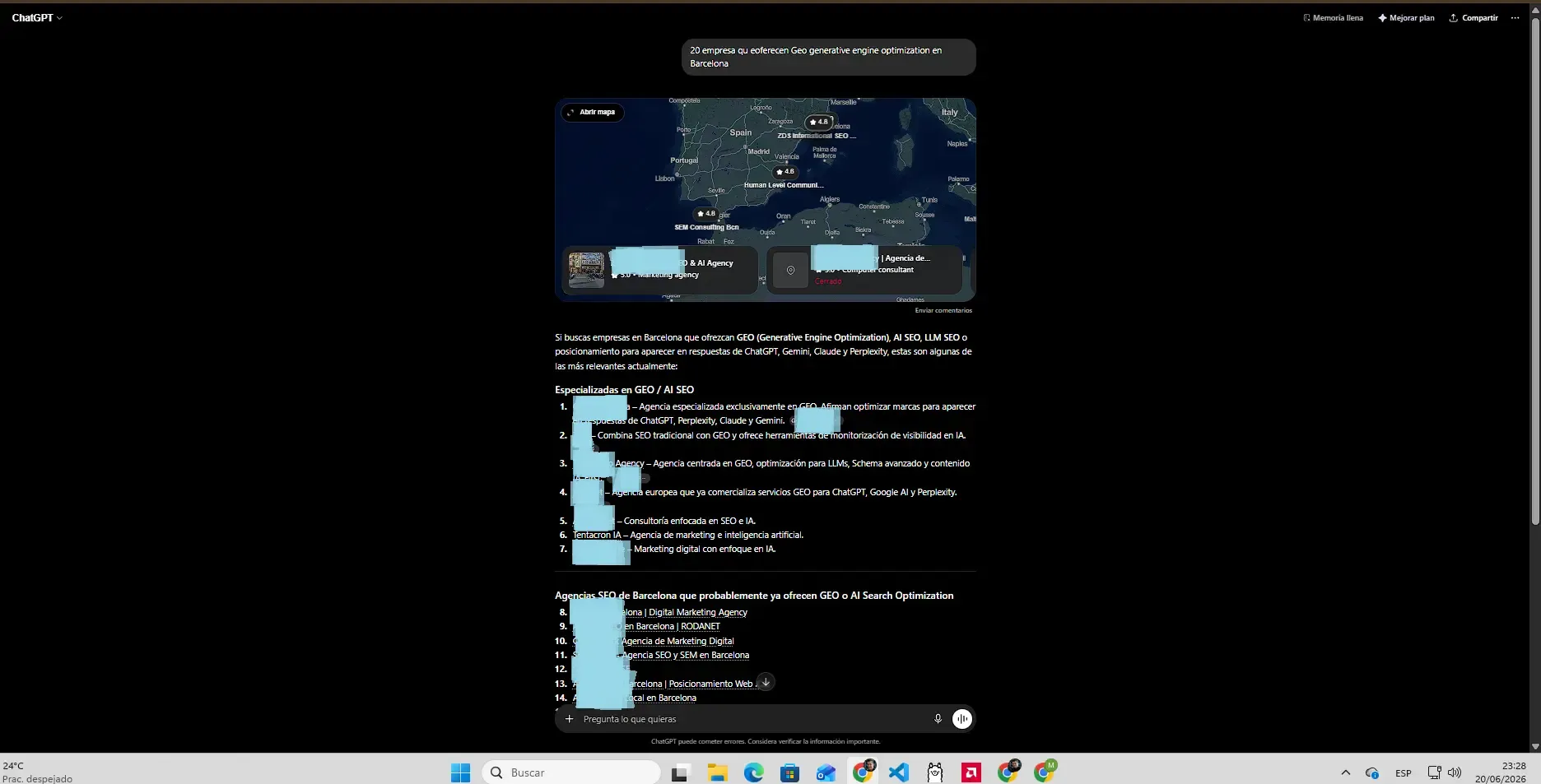Click the Compartir button
The image size is (1541, 784).
click(x=1473, y=17)
